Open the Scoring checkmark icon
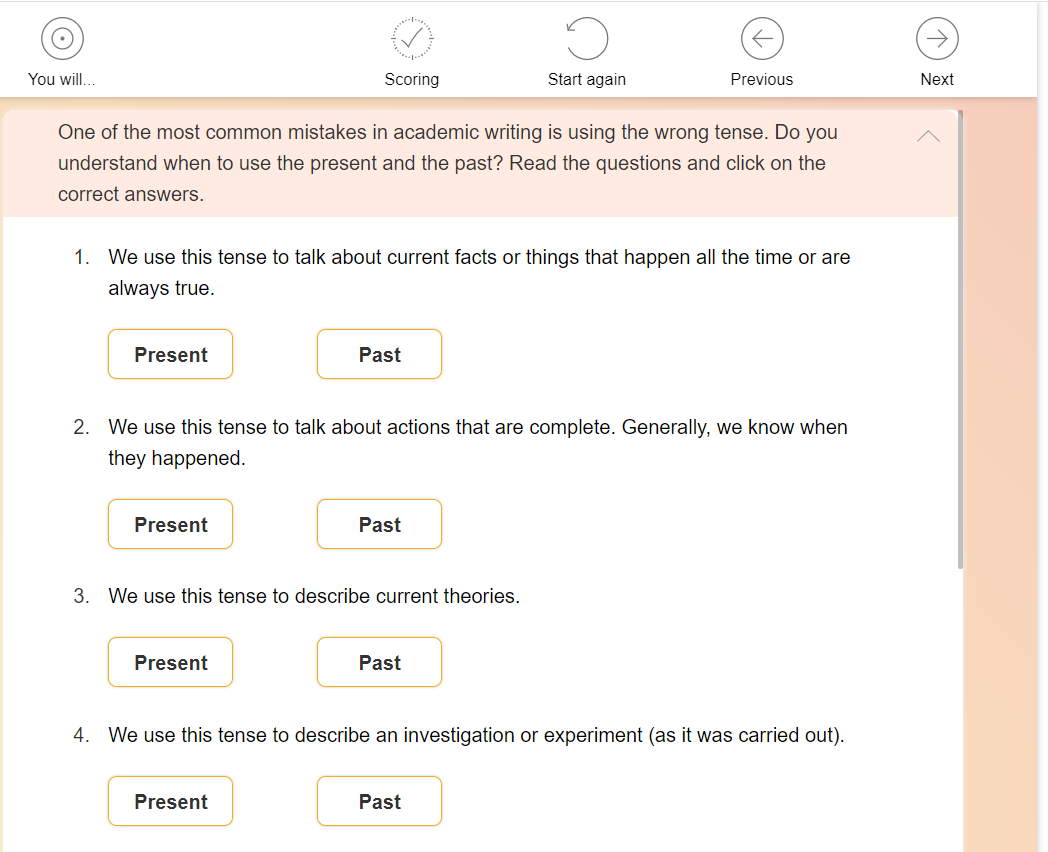This screenshot has height=852, width=1048. (x=412, y=39)
